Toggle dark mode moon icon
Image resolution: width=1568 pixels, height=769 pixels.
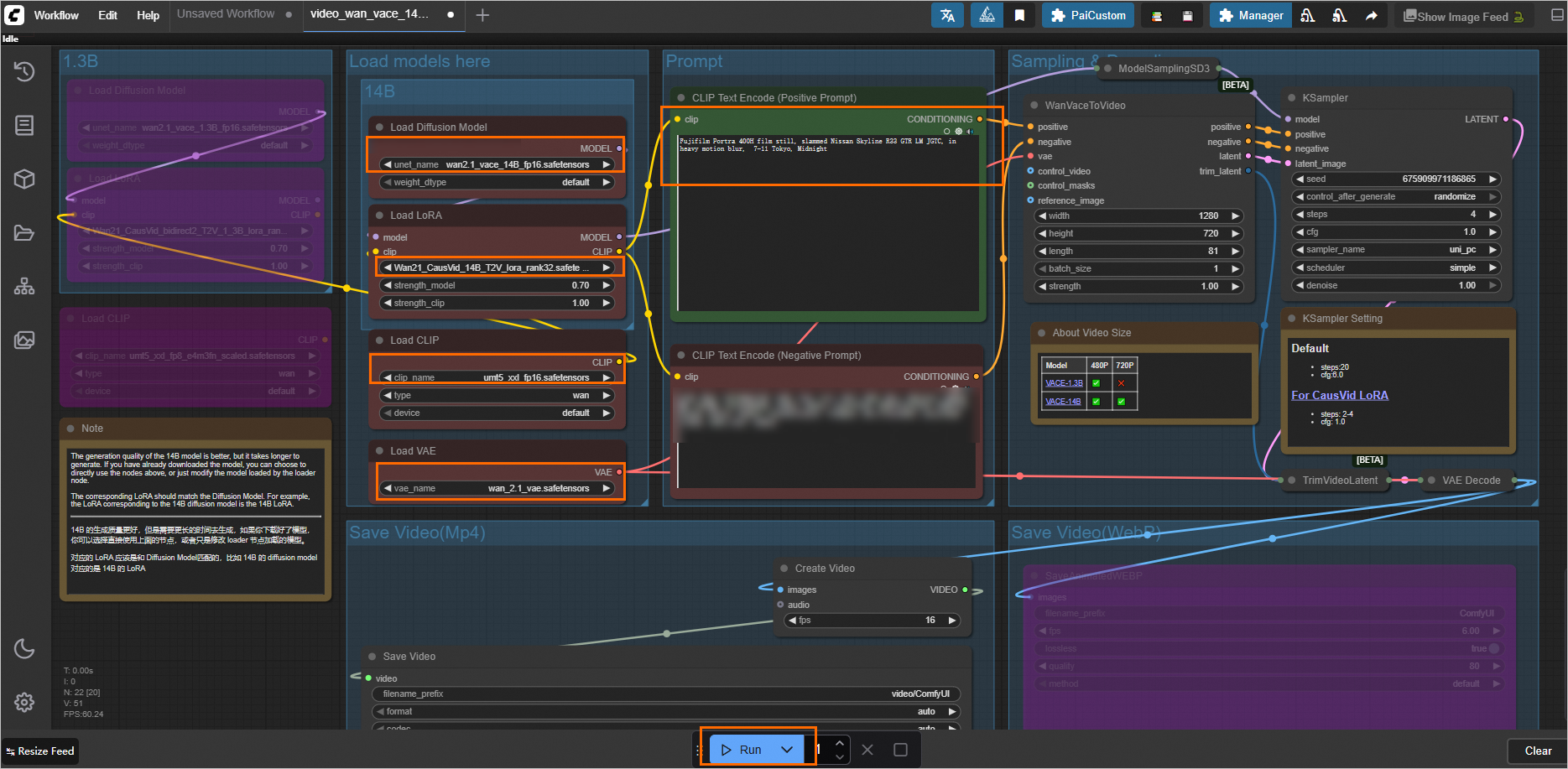(24, 648)
